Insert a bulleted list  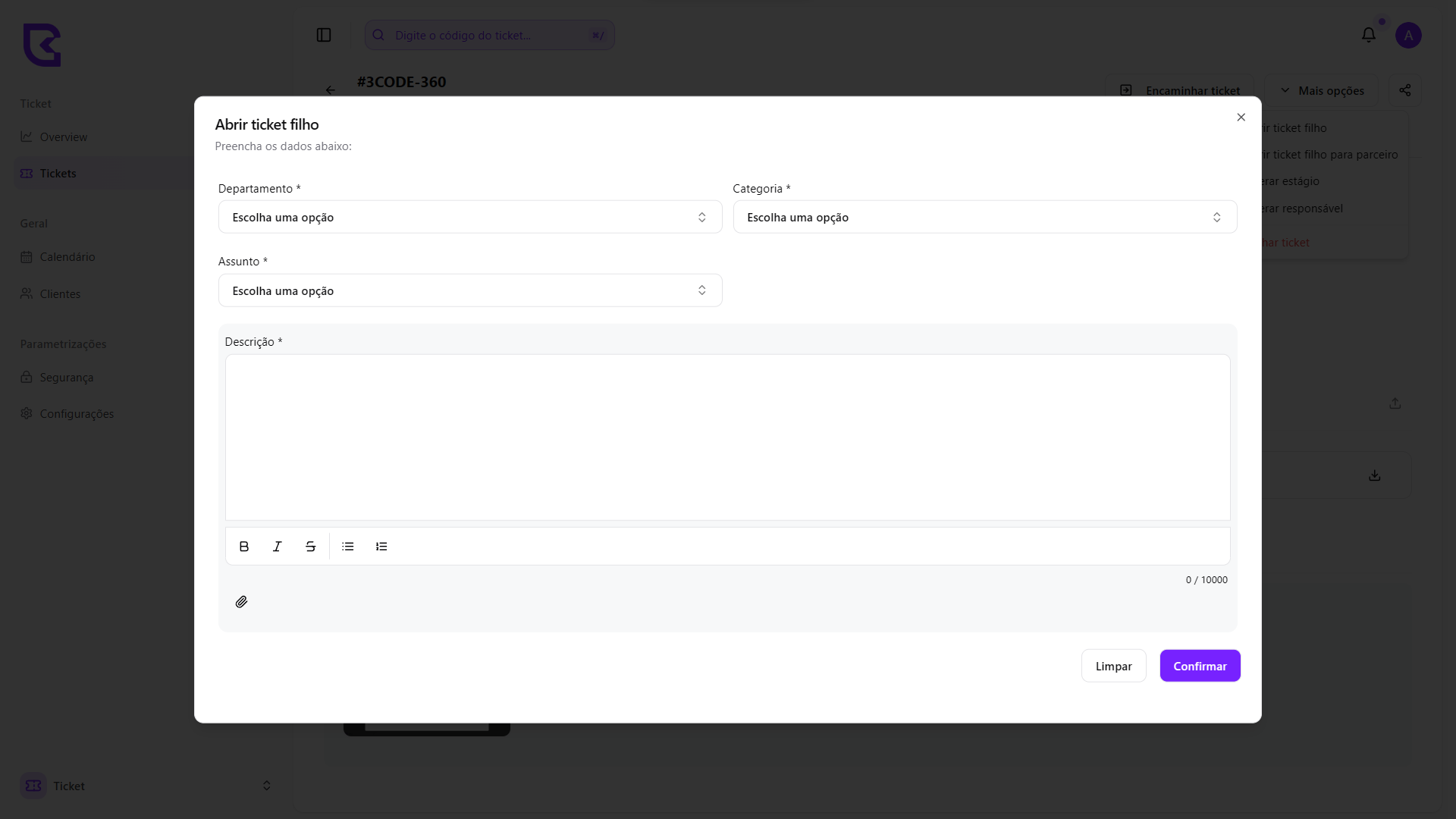(x=348, y=546)
